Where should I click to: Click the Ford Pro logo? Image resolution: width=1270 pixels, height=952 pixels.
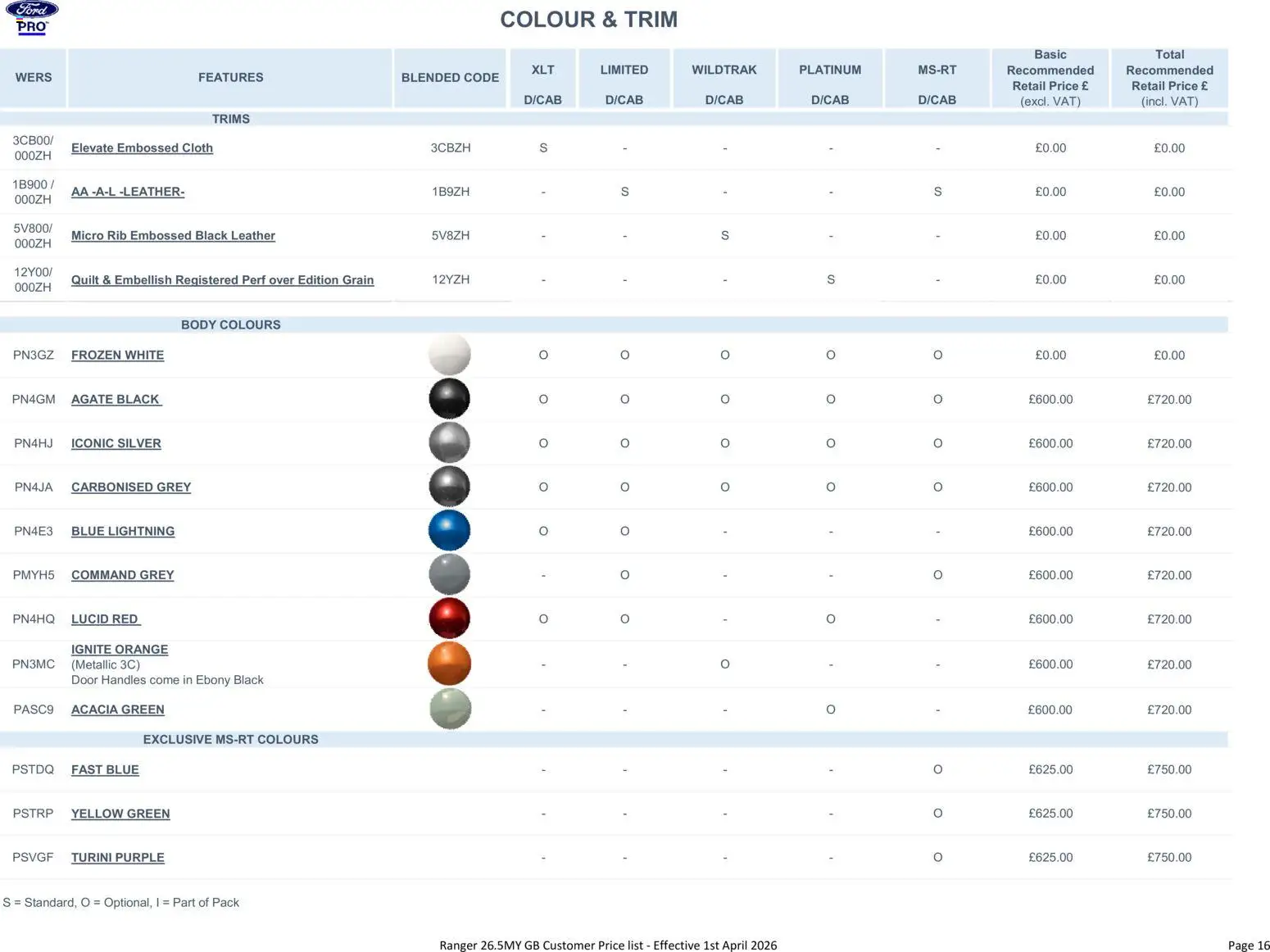32,18
